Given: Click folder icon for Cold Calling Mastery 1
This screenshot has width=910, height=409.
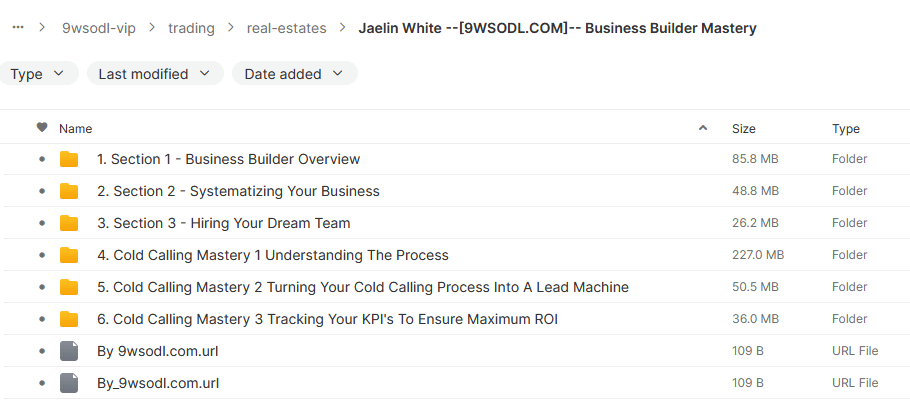Looking at the screenshot, I should (69, 255).
